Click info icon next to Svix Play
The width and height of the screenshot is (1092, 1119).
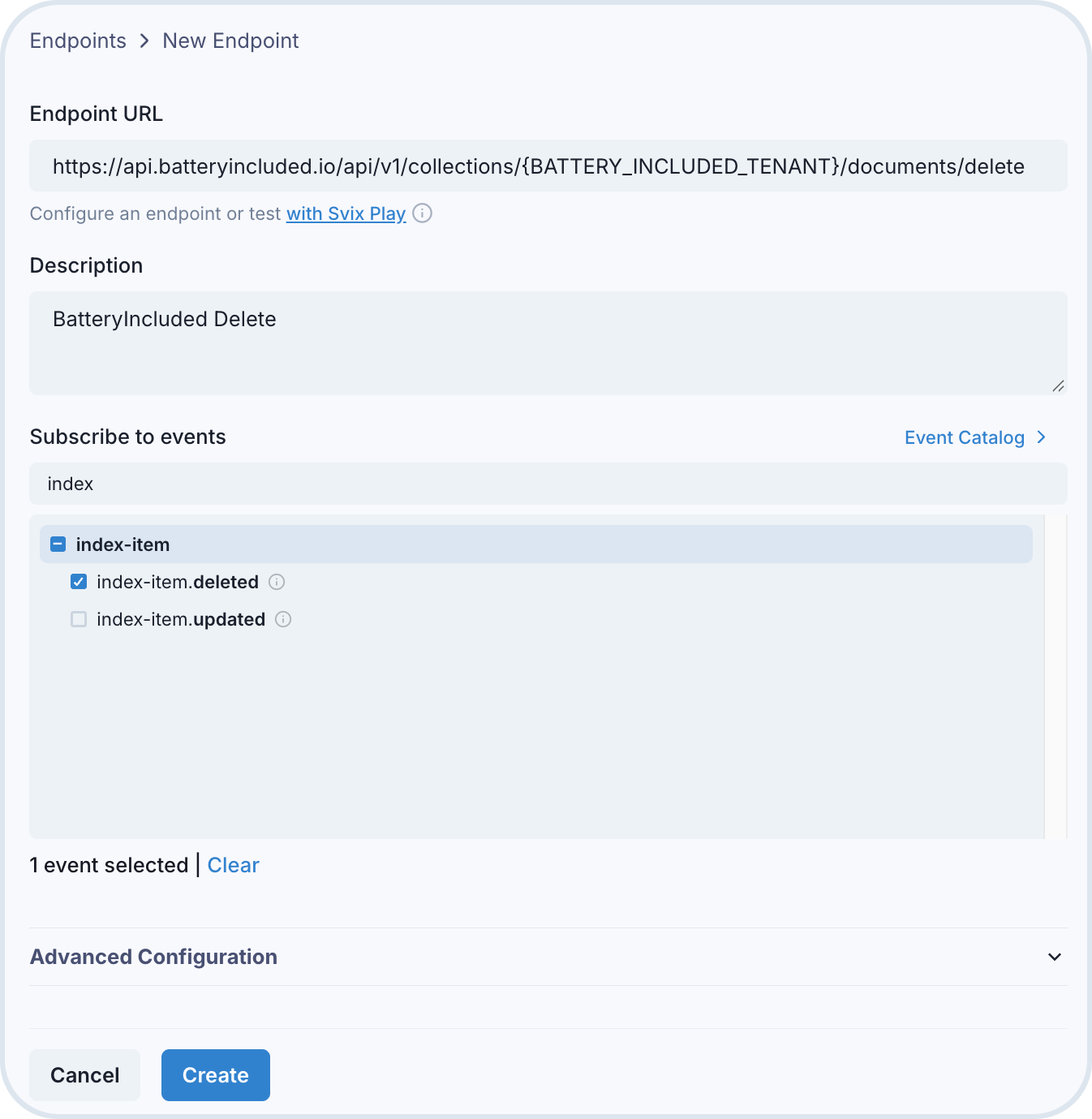[x=422, y=213]
